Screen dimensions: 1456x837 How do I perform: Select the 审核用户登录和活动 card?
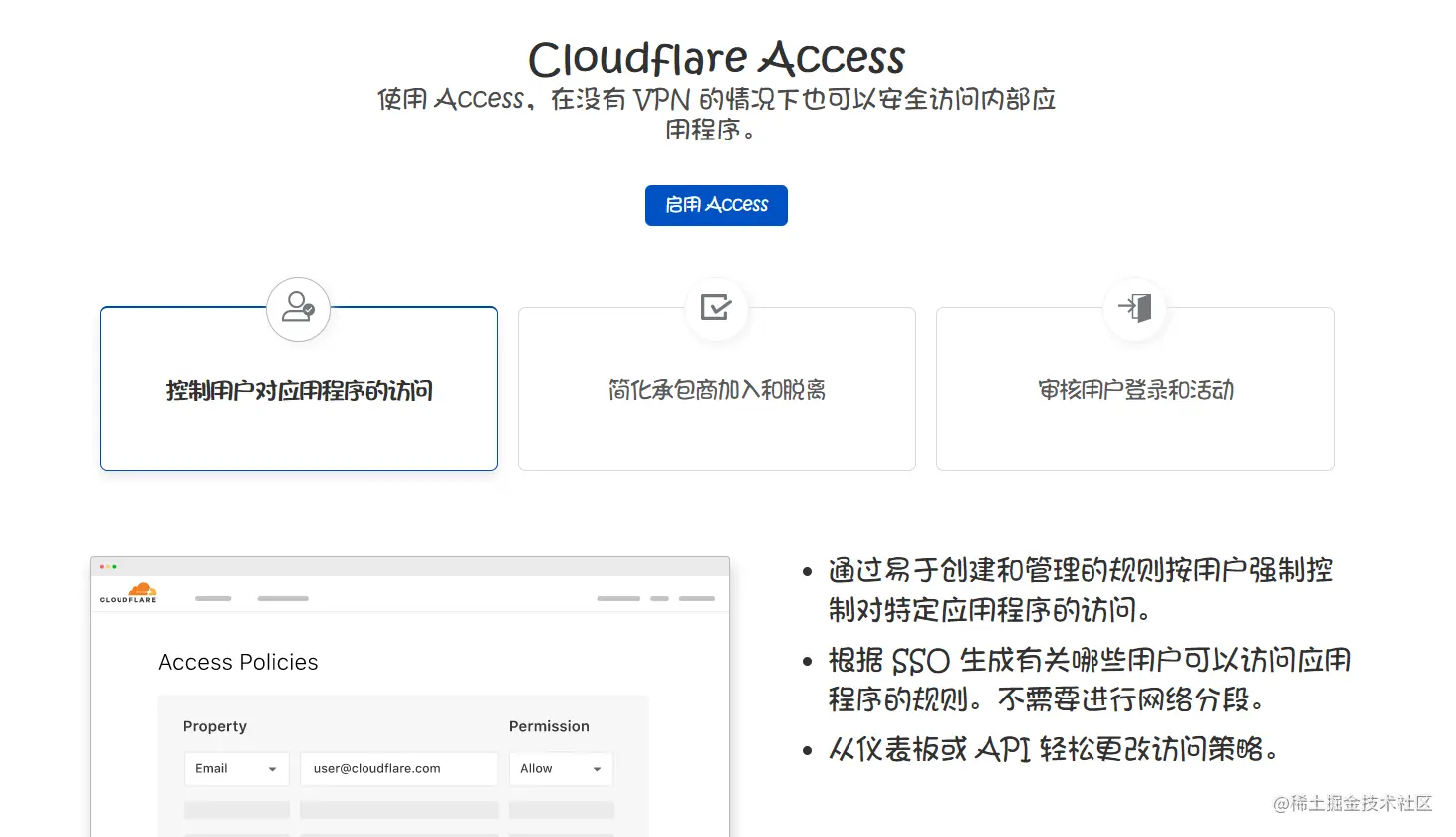tap(1135, 389)
